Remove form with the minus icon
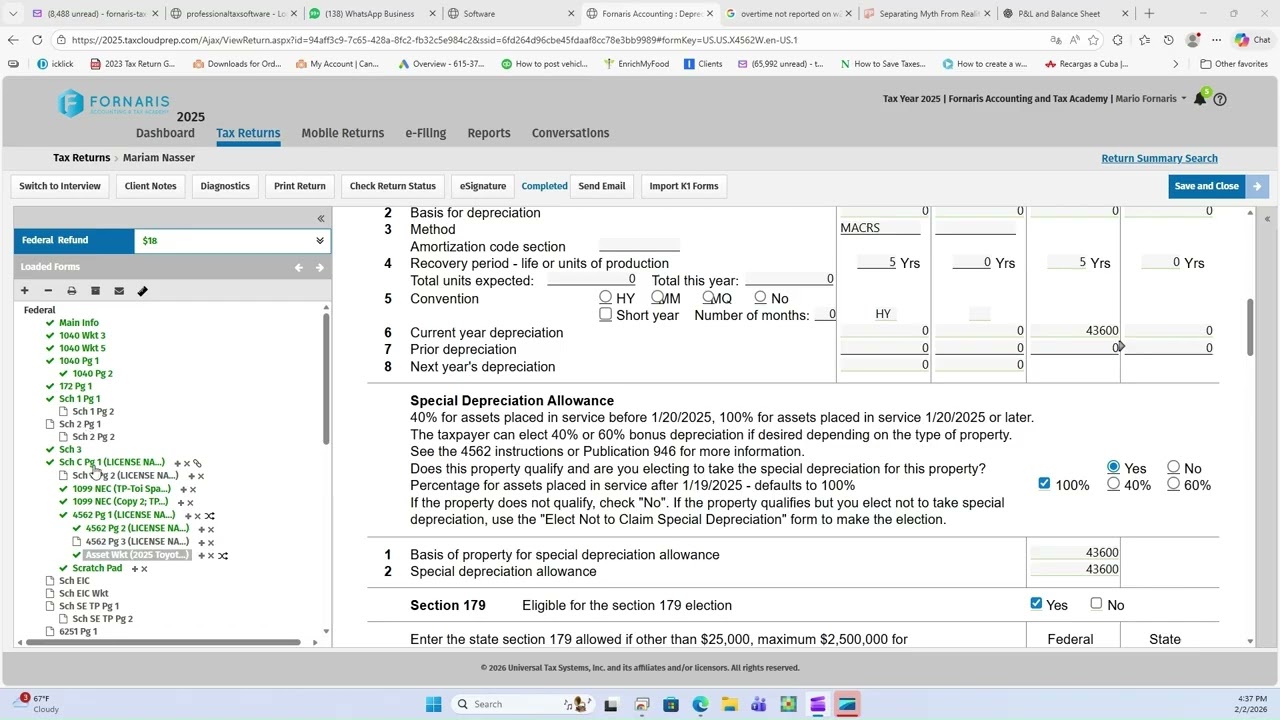The image size is (1280, 720). coord(48,291)
